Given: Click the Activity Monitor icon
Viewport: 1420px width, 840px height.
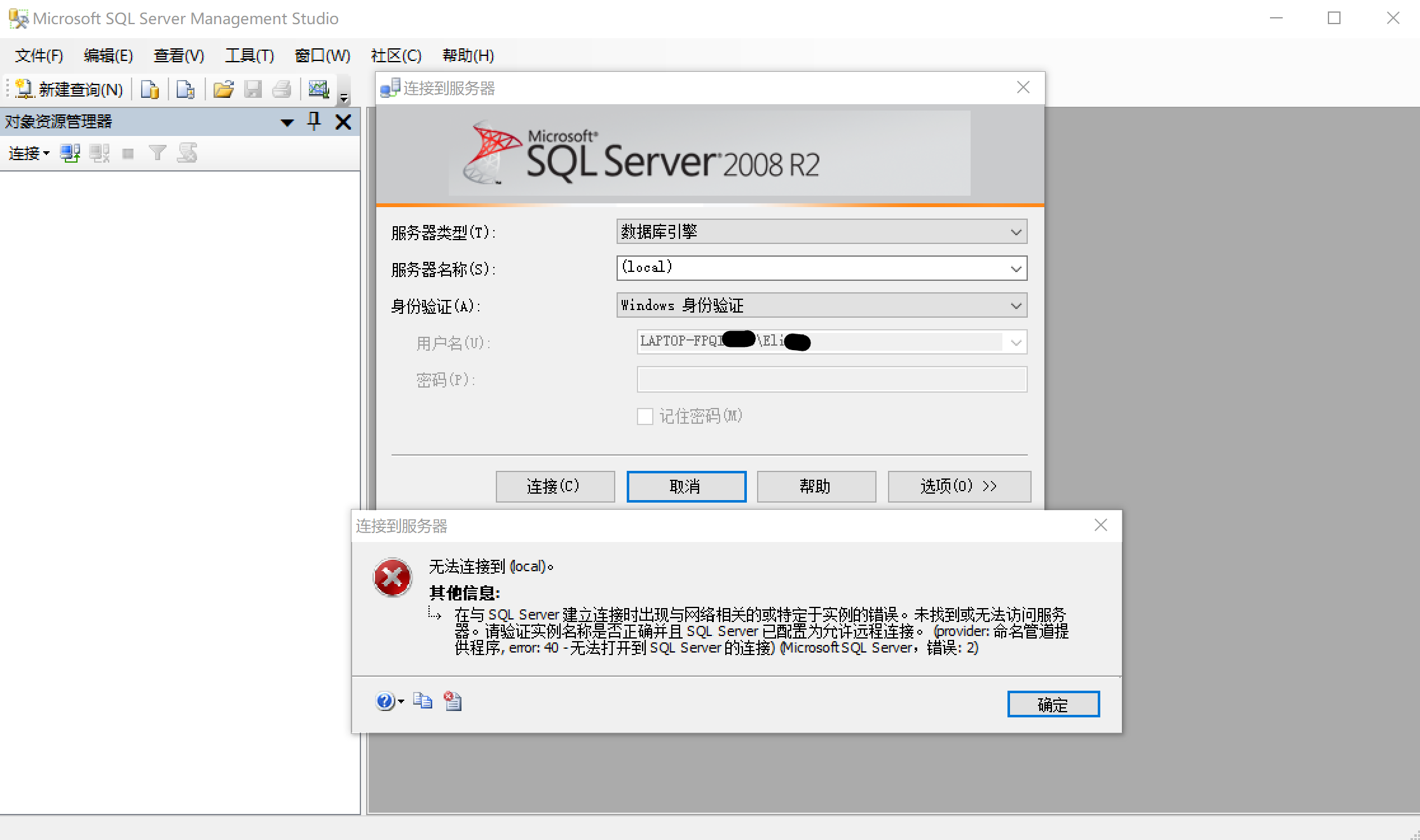Looking at the screenshot, I should (x=318, y=89).
